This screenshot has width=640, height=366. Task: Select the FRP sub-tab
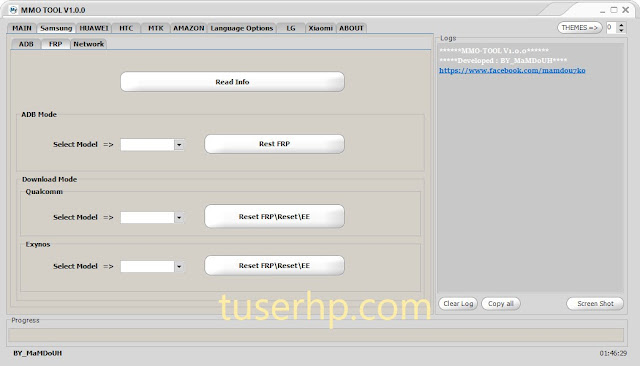coord(56,44)
